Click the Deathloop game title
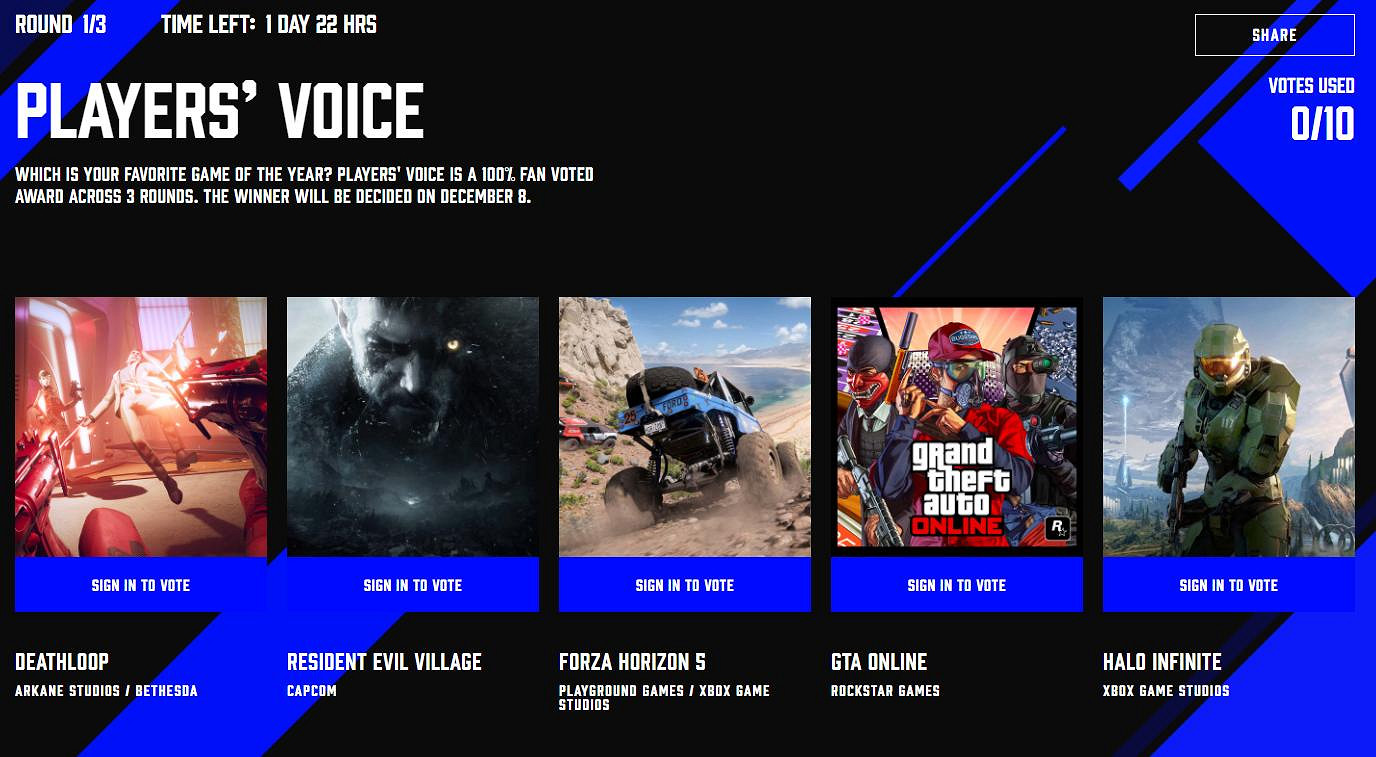The height and width of the screenshot is (757, 1376). click(x=62, y=662)
